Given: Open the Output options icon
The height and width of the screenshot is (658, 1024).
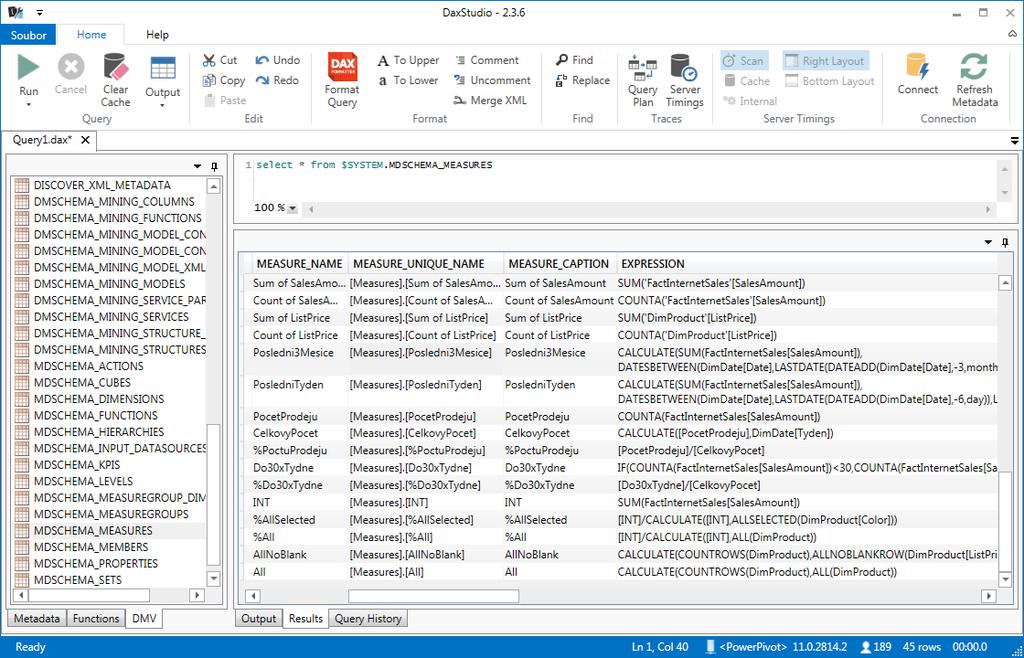Looking at the screenshot, I should click(x=163, y=69).
